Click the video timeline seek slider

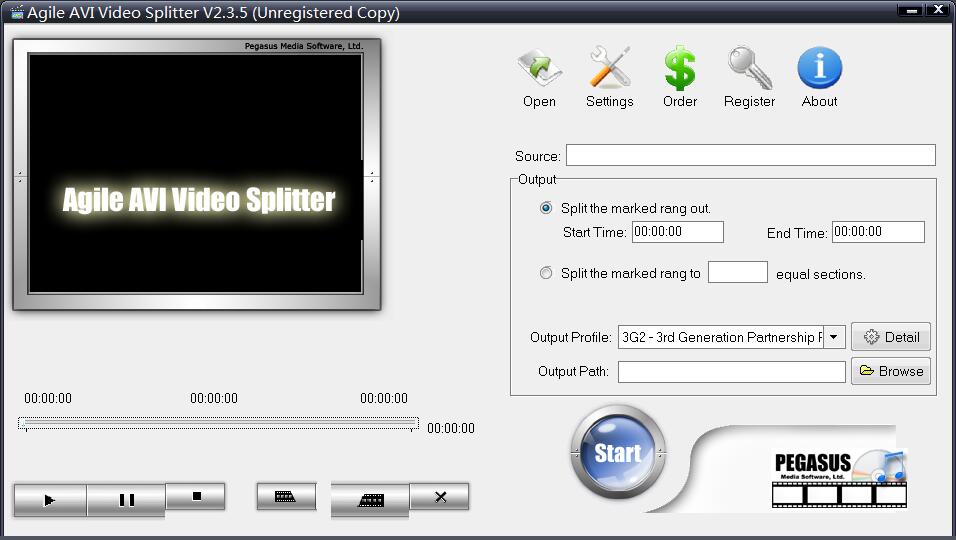pyautogui.click(x=218, y=423)
